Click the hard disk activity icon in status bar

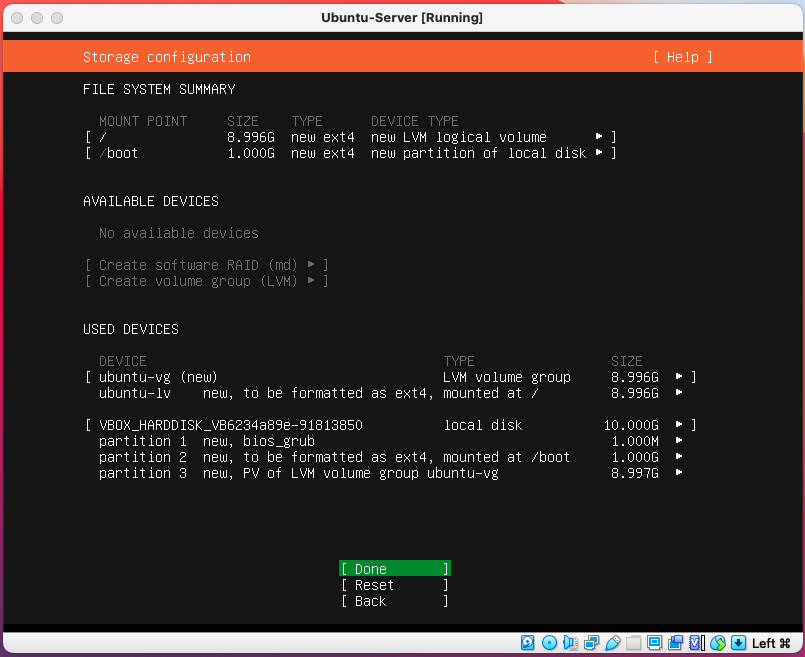527,643
